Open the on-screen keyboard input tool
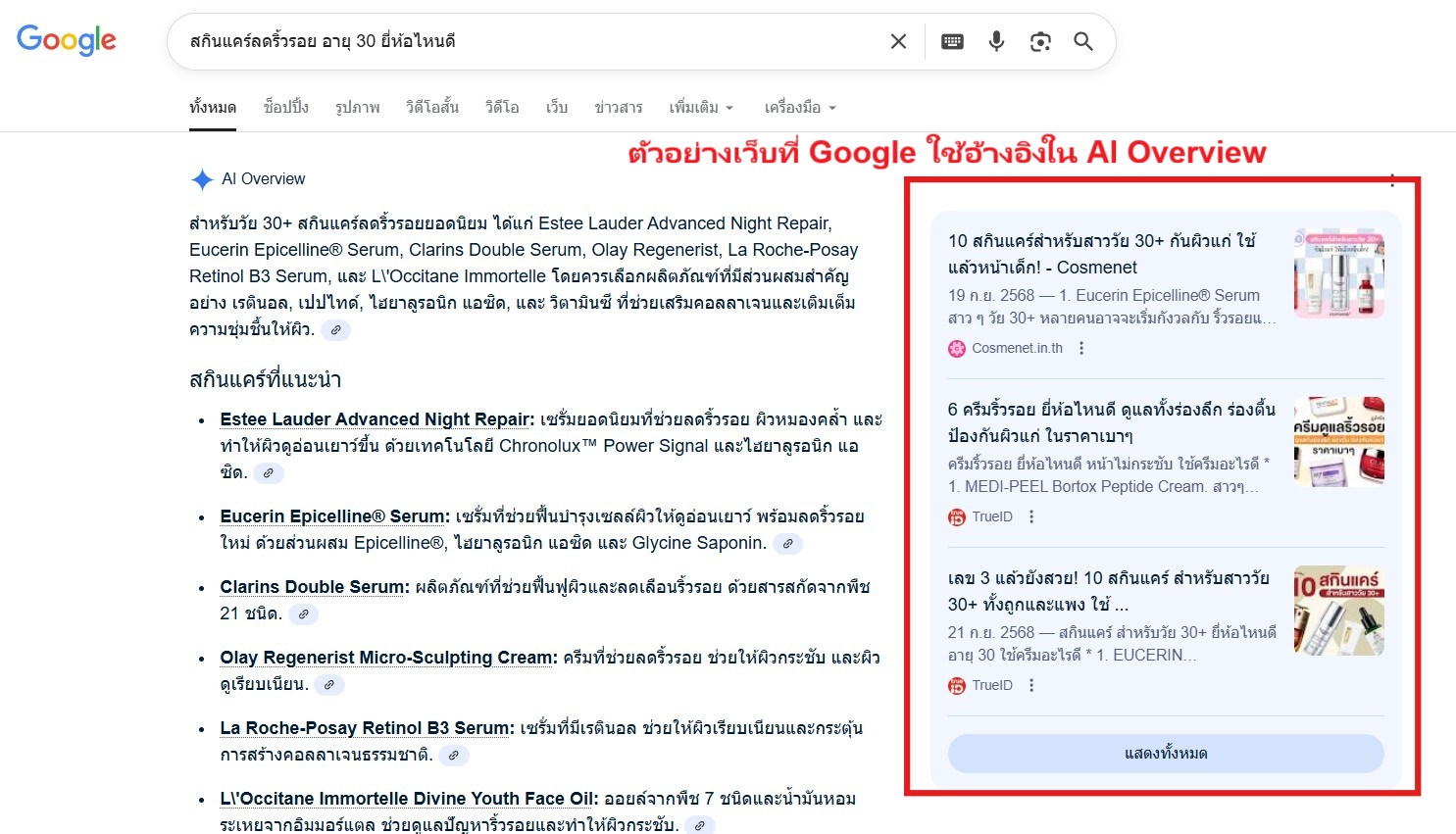The height and width of the screenshot is (834, 1456). [x=952, y=41]
